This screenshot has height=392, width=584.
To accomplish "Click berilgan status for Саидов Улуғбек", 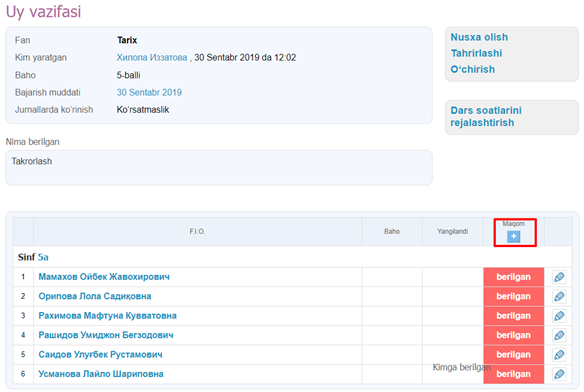I will click(x=514, y=354).
